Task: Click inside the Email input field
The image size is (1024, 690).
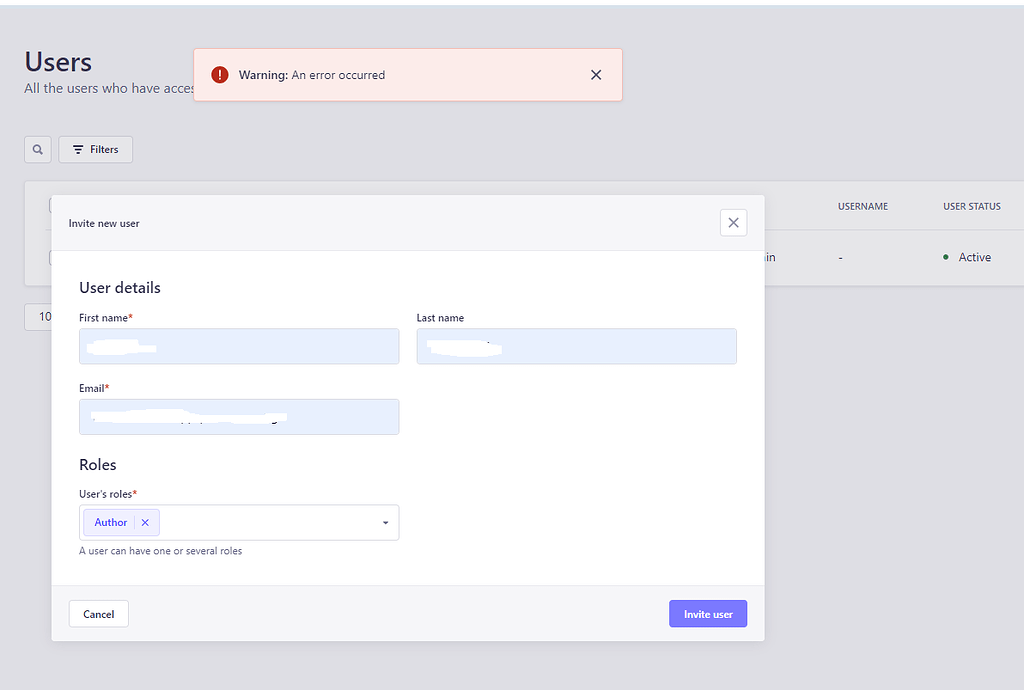Action: [x=239, y=417]
